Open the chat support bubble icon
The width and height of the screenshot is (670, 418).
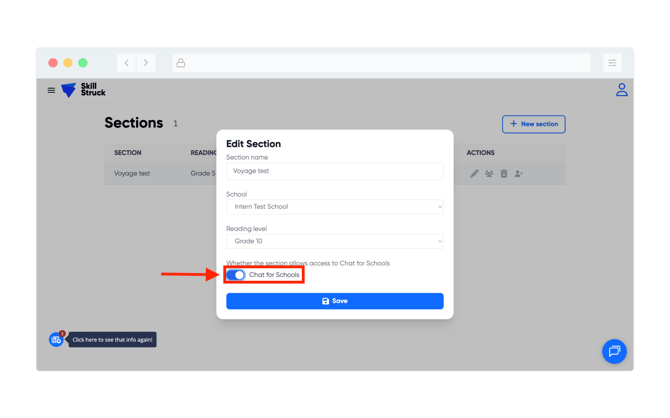[x=614, y=351]
